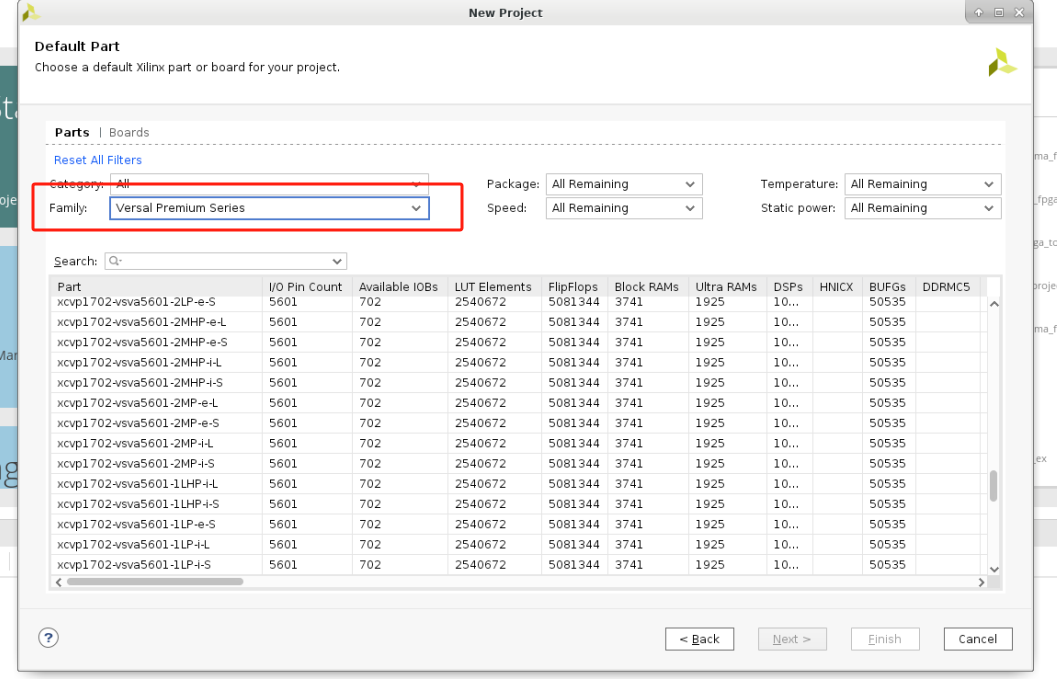Select the Parts tab
Image resolution: width=1057 pixels, height=679 pixels.
click(x=72, y=132)
